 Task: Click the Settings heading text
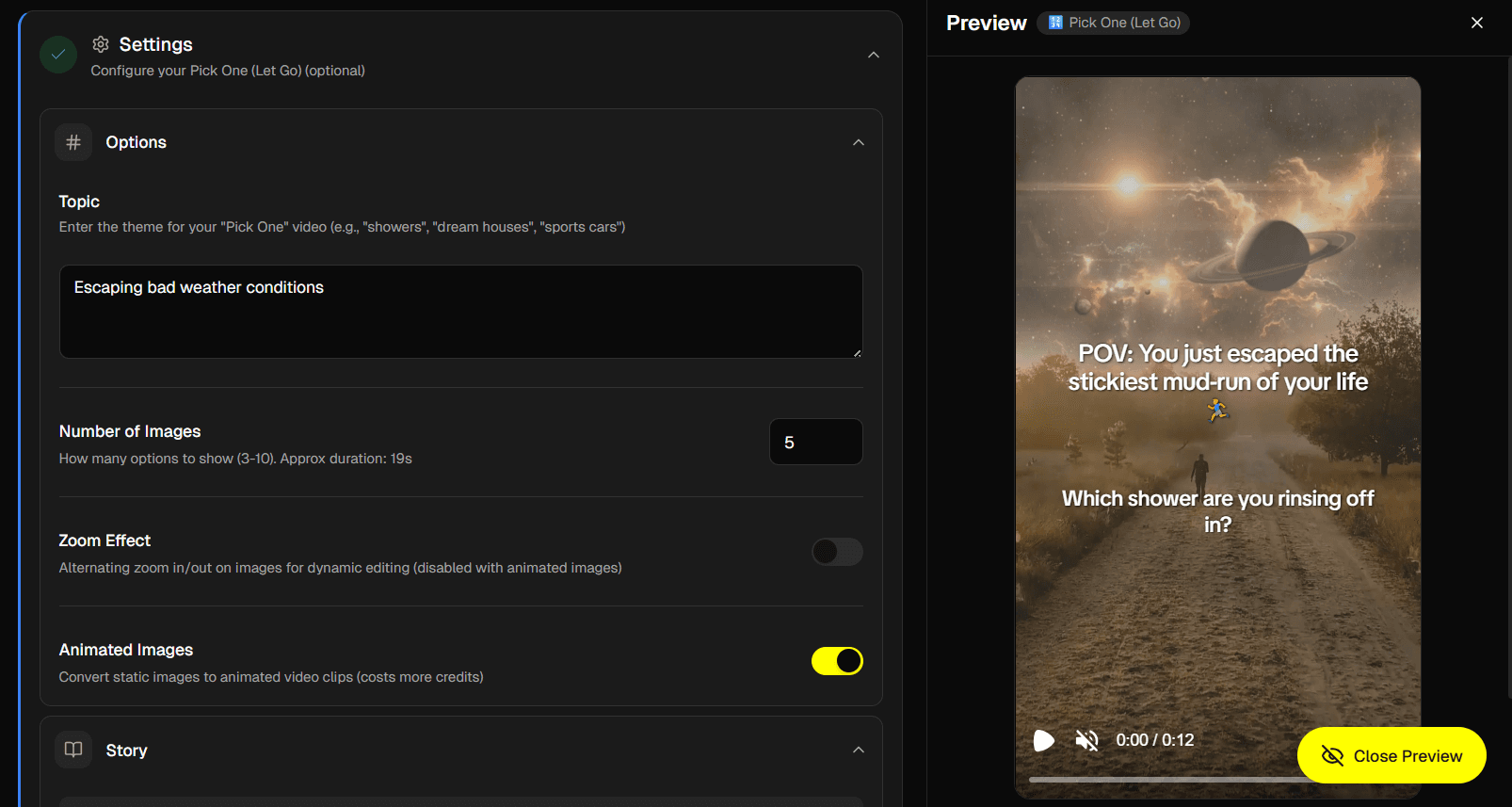click(x=155, y=44)
